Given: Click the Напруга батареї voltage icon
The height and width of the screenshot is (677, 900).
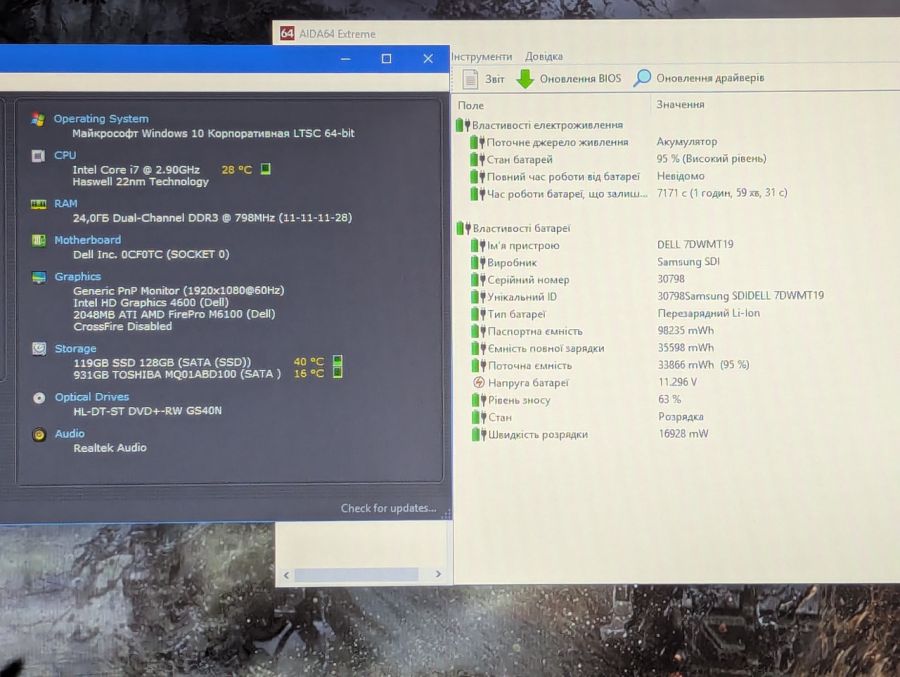Looking at the screenshot, I should (x=479, y=382).
